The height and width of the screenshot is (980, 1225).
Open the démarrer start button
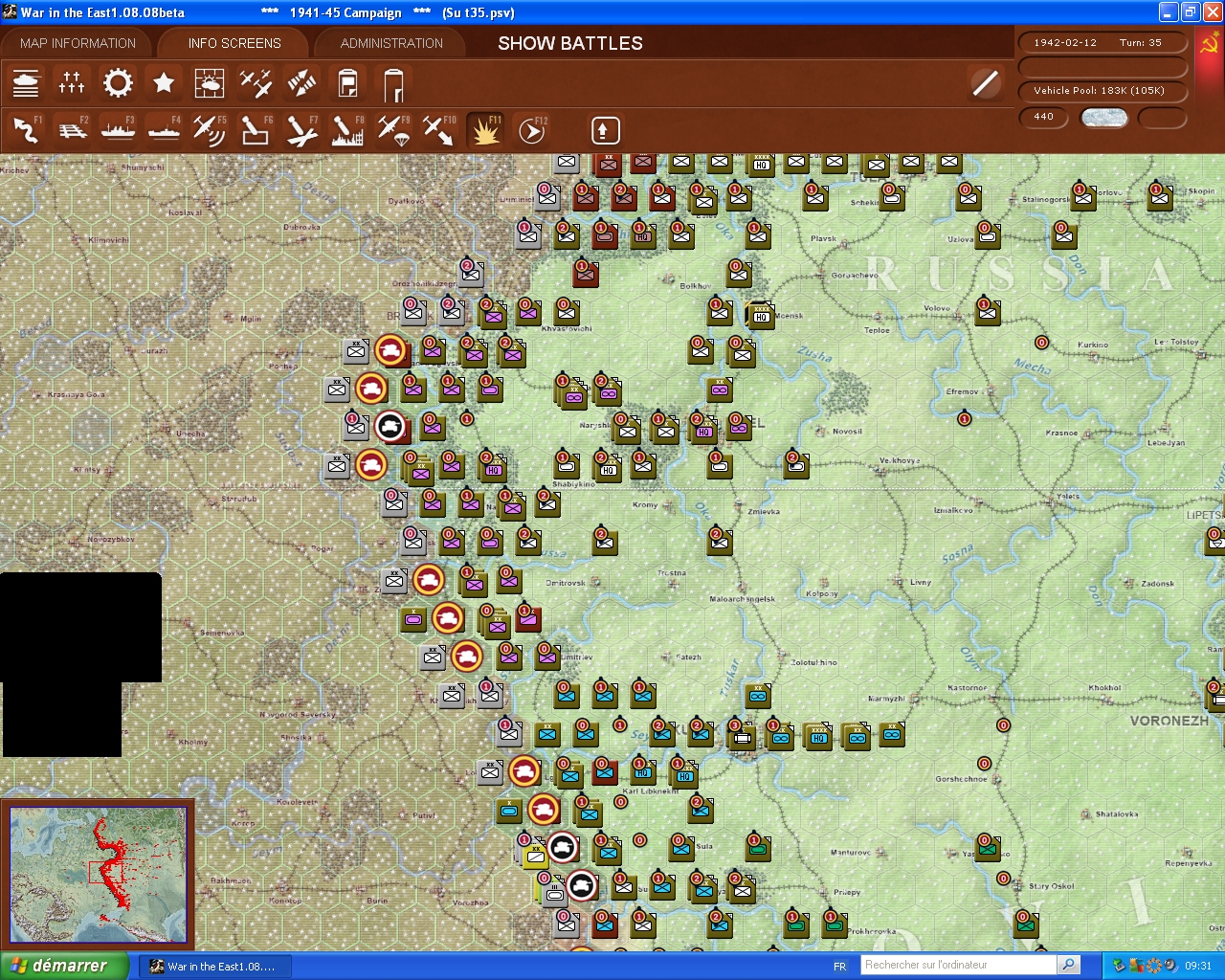(63, 966)
